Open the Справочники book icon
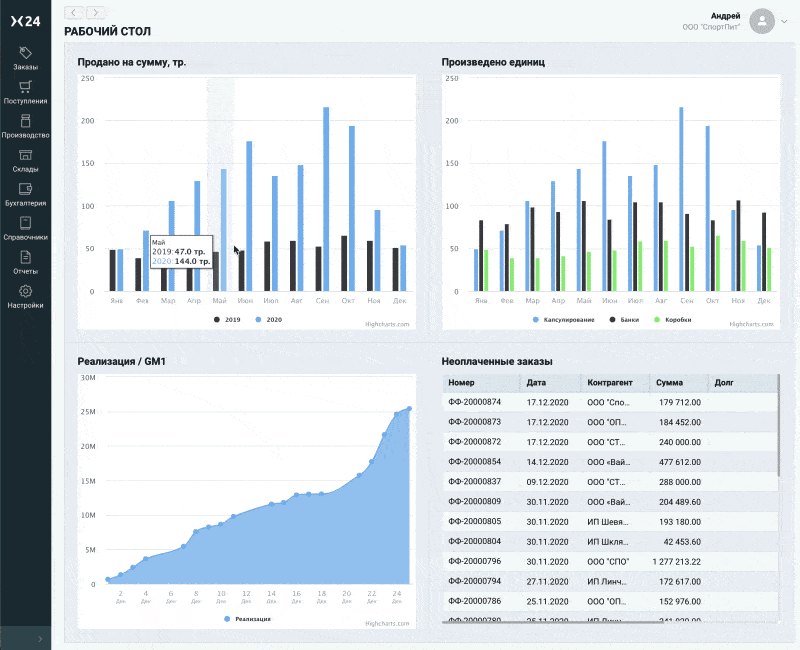 click(x=25, y=223)
